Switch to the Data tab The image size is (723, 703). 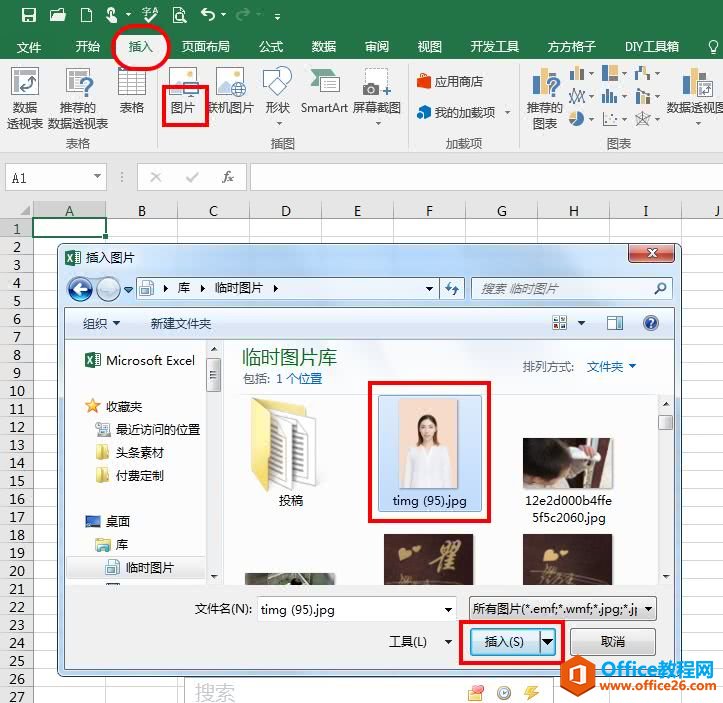click(323, 46)
